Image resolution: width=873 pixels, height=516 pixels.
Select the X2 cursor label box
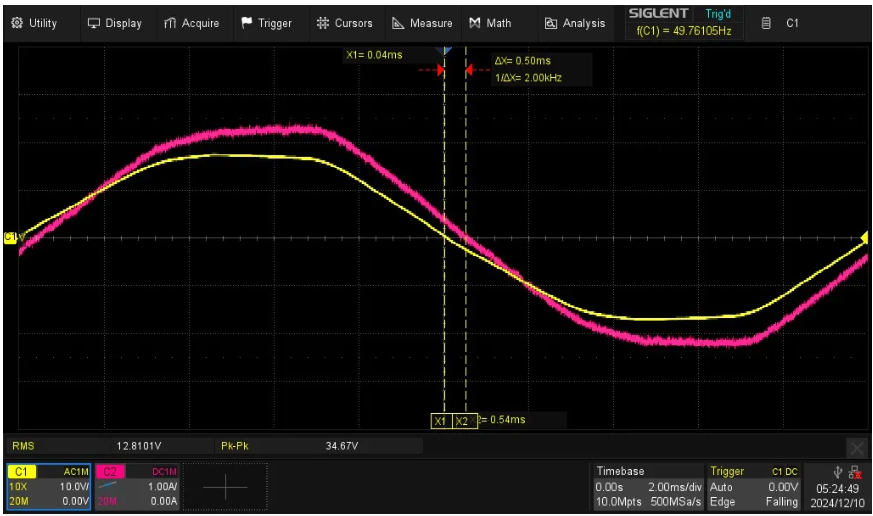click(463, 421)
